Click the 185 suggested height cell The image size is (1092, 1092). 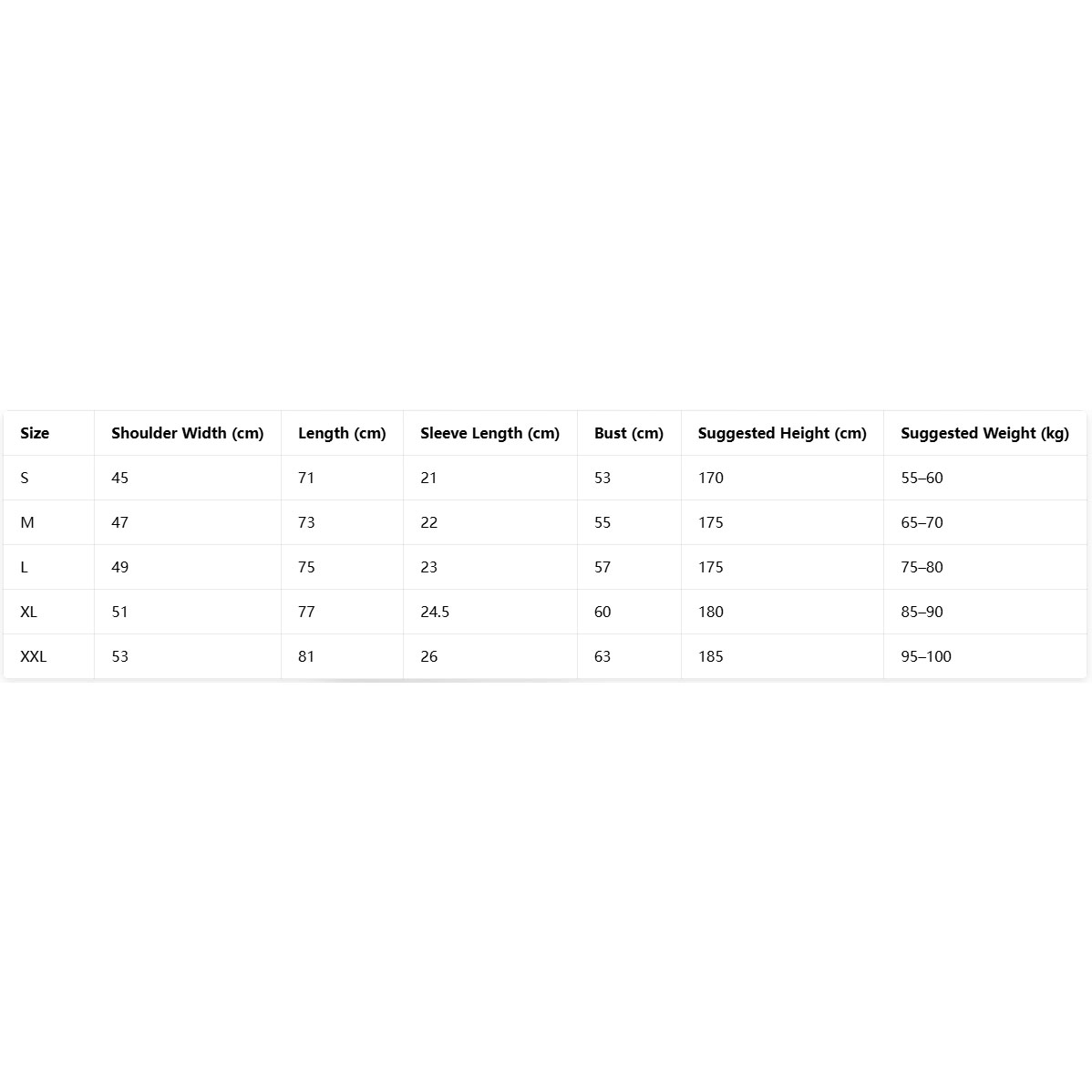(x=710, y=656)
